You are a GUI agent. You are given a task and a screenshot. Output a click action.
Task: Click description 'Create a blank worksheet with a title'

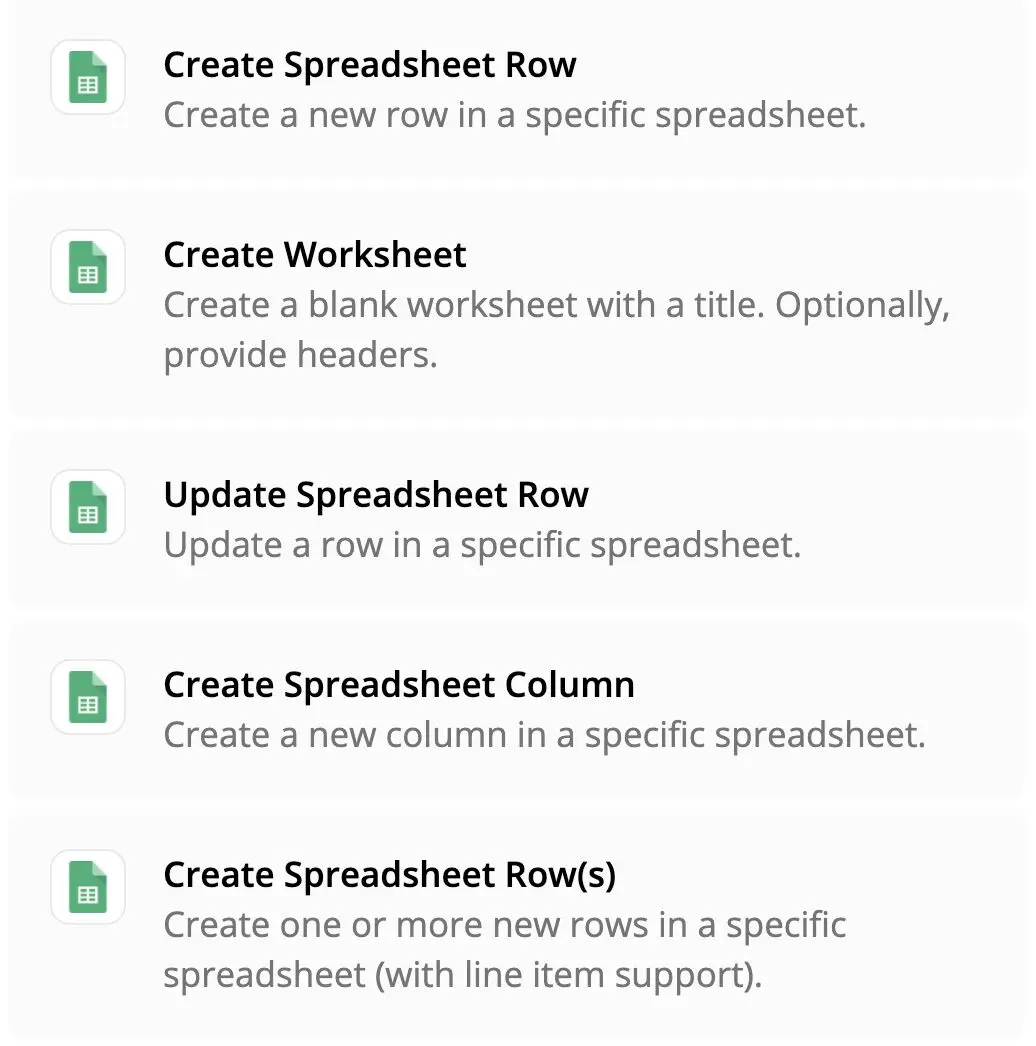pyautogui.click(x=464, y=305)
